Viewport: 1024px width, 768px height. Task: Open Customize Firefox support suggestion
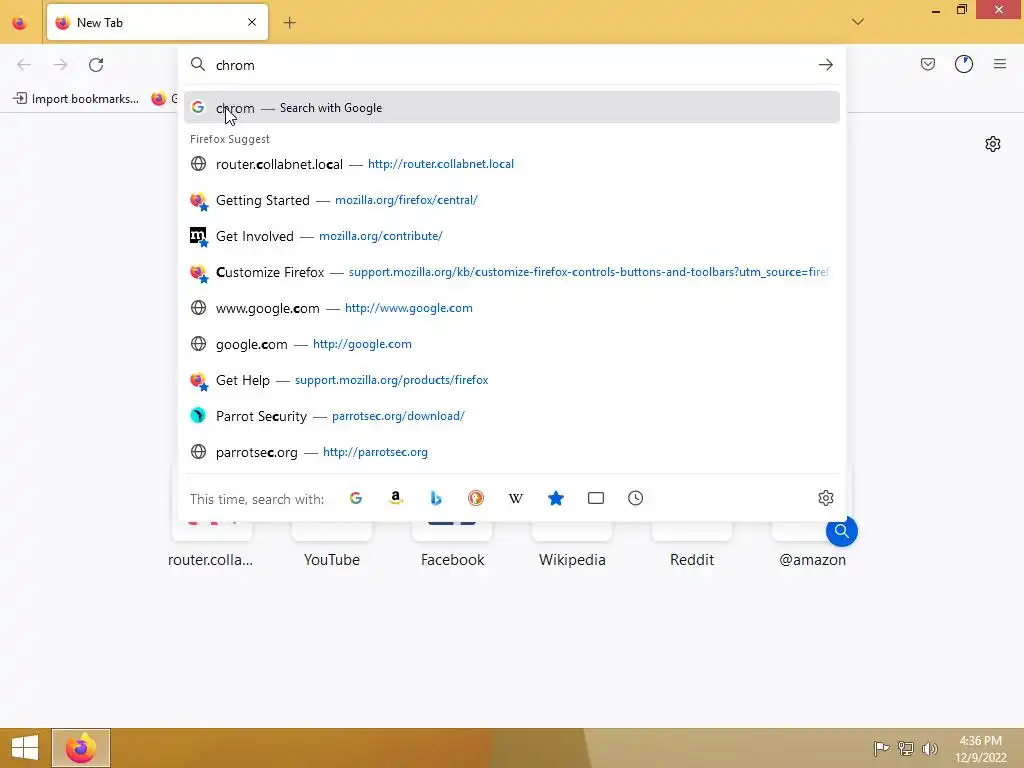tap(511, 272)
